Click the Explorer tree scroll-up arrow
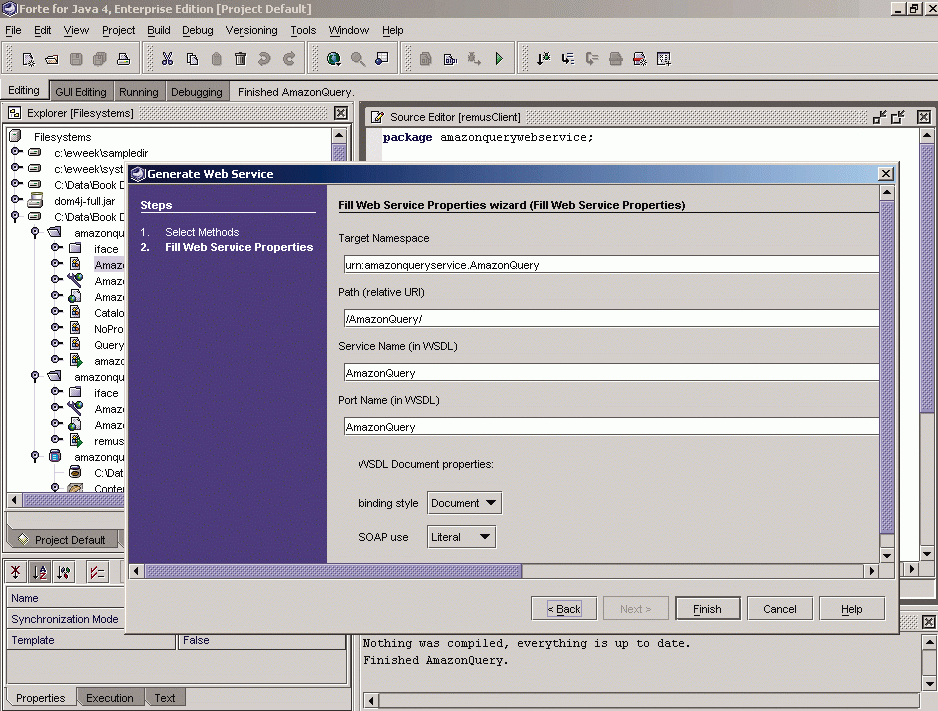The image size is (938, 711). point(339,135)
